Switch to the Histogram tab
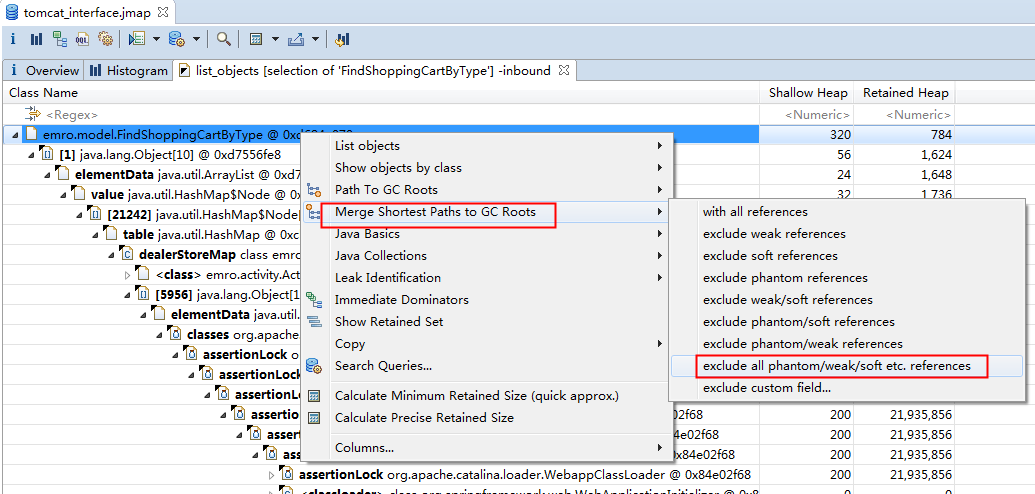This screenshot has width=1035, height=494. (x=129, y=71)
